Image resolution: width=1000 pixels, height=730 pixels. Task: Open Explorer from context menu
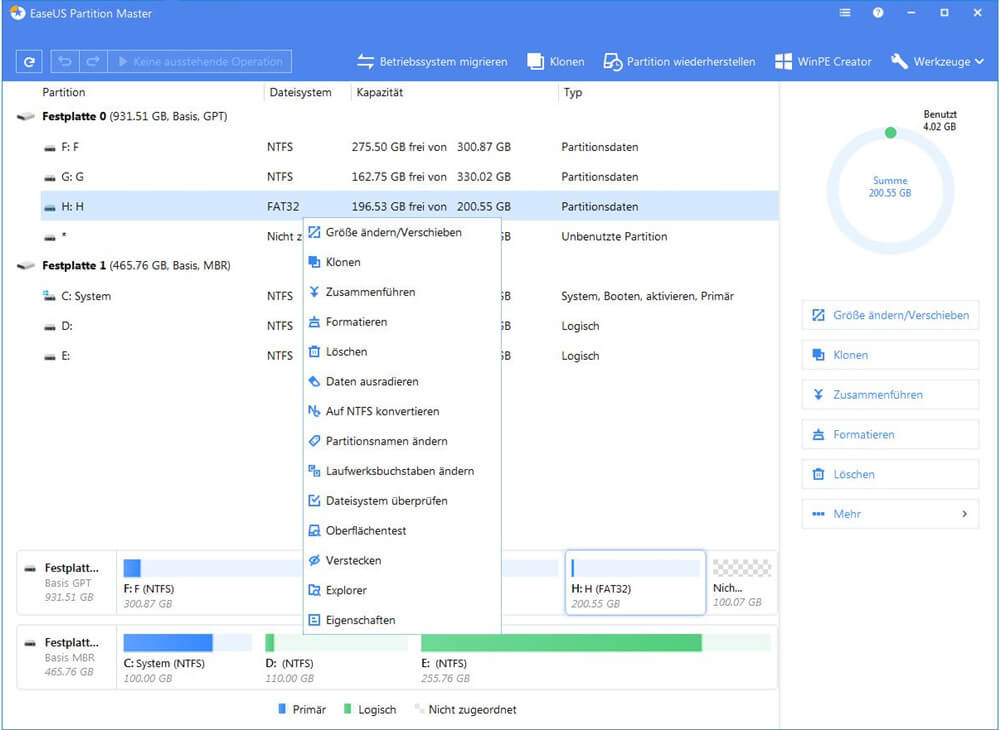[x=402, y=590]
